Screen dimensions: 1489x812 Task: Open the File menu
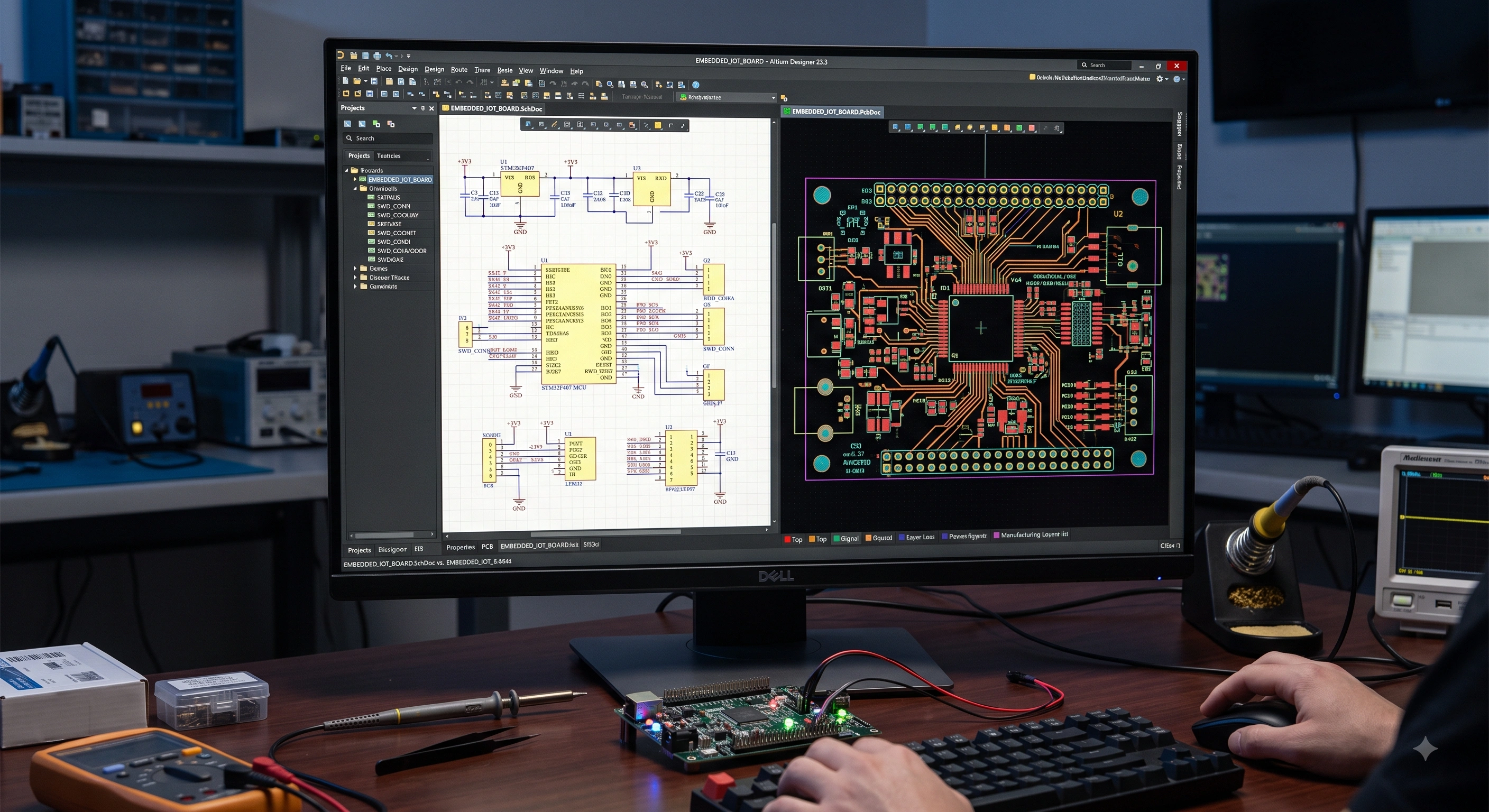coord(346,68)
